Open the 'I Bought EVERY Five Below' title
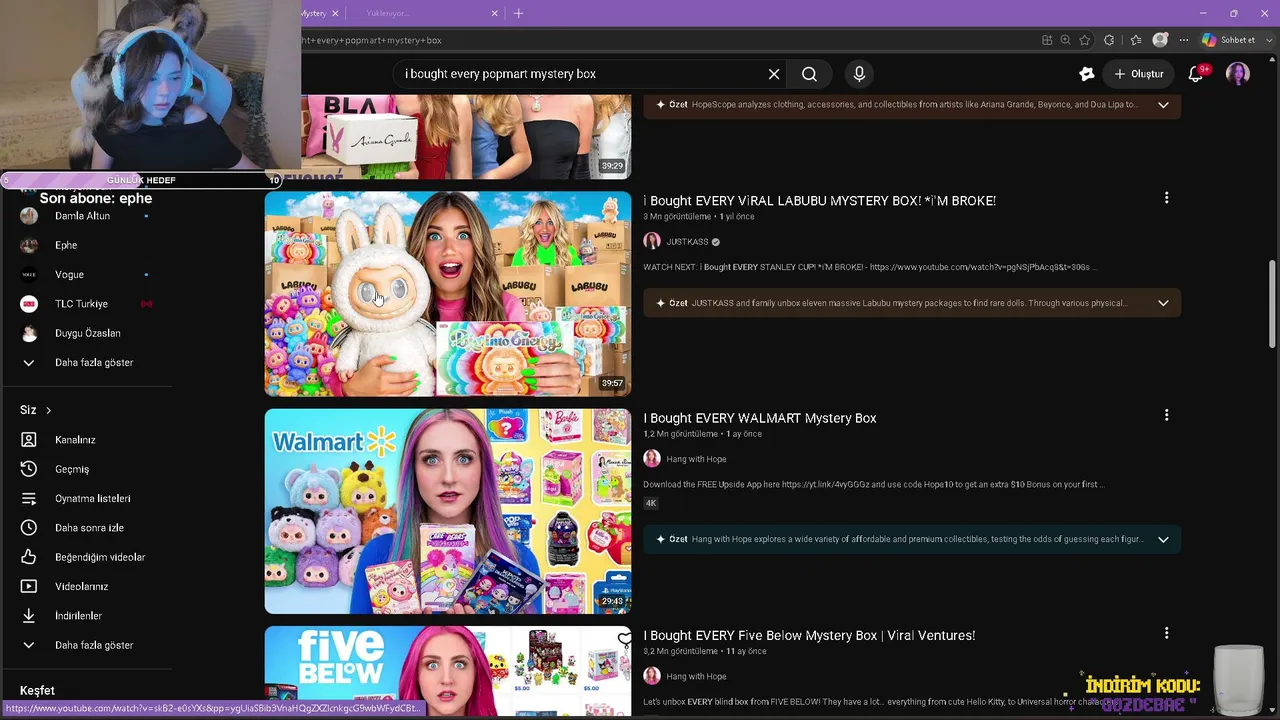This screenshot has height=720, width=1280. pos(809,636)
